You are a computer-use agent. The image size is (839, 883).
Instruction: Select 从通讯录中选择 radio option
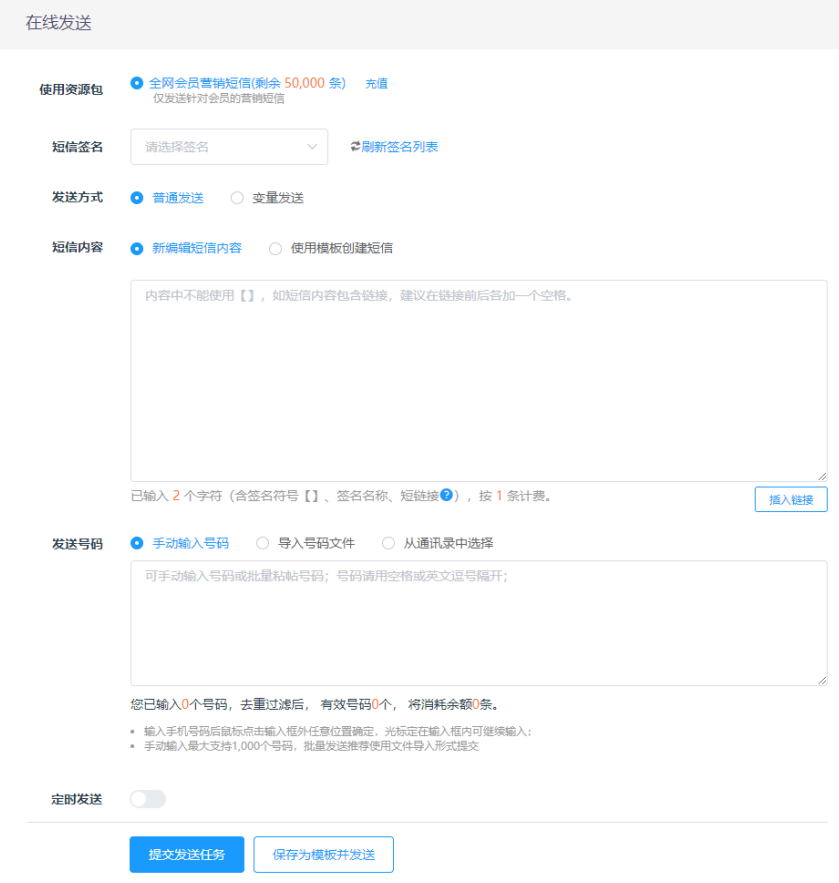tap(389, 543)
